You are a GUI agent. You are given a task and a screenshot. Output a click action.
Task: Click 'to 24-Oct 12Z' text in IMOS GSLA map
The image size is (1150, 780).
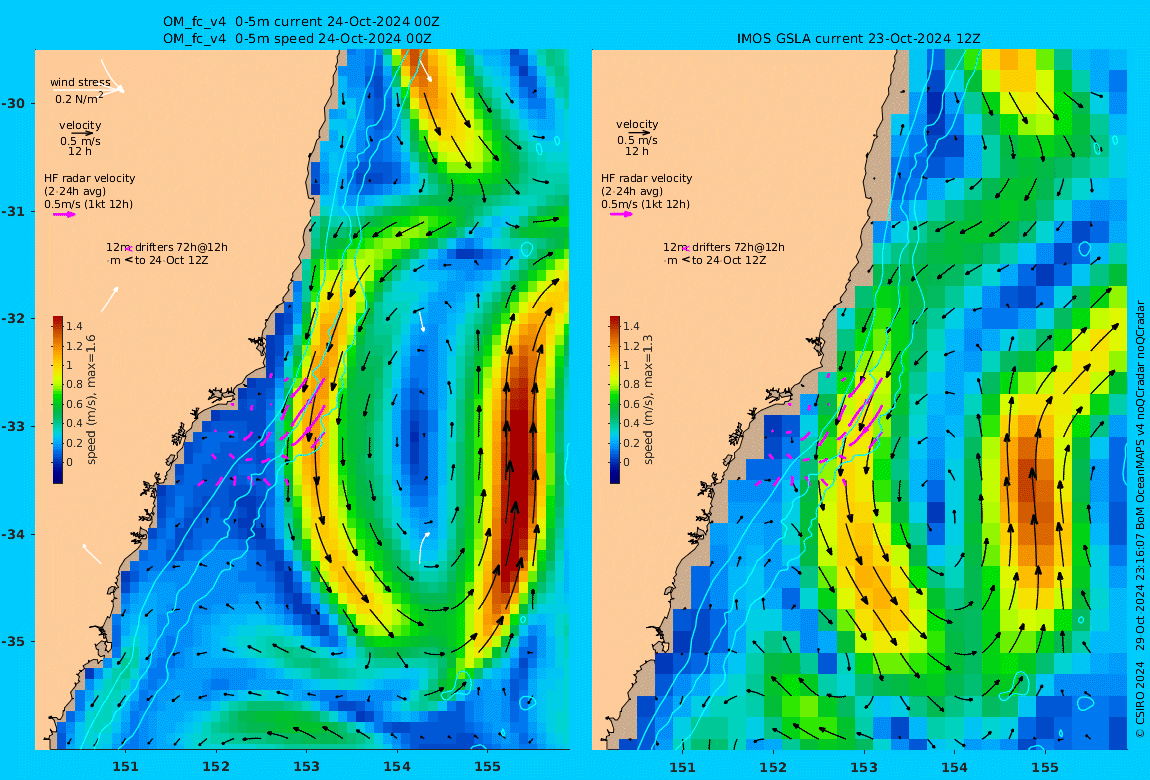pyautogui.click(x=730, y=260)
